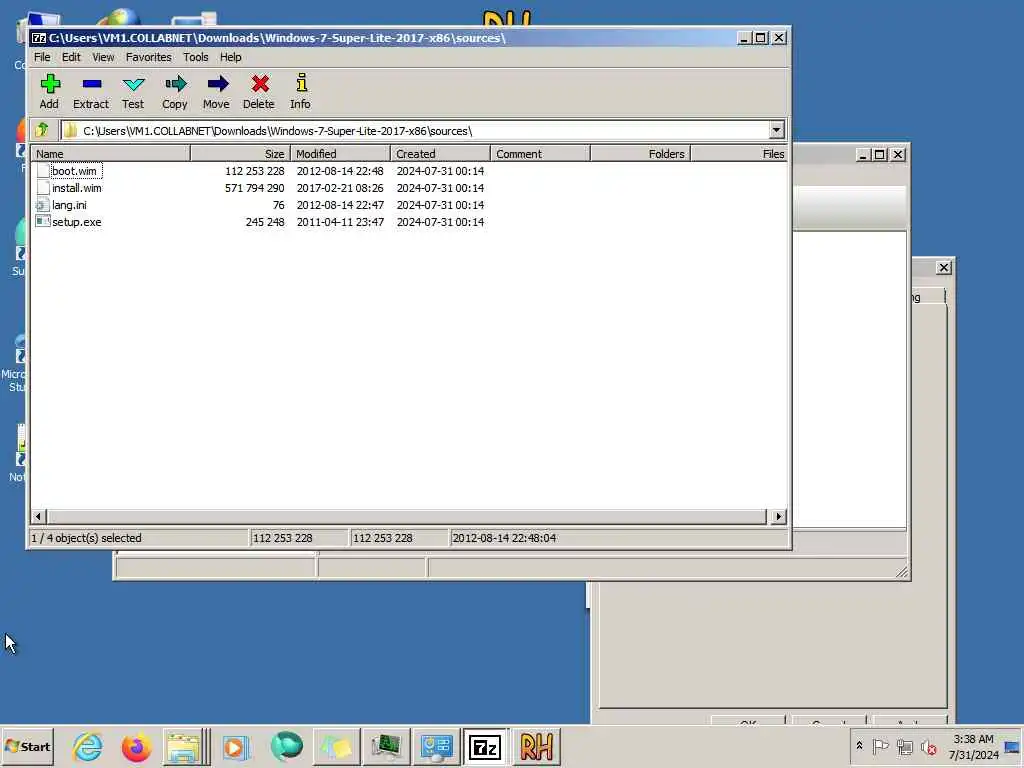Select the setup.exe file name
This screenshot has height=768, width=1024.
pos(77,222)
